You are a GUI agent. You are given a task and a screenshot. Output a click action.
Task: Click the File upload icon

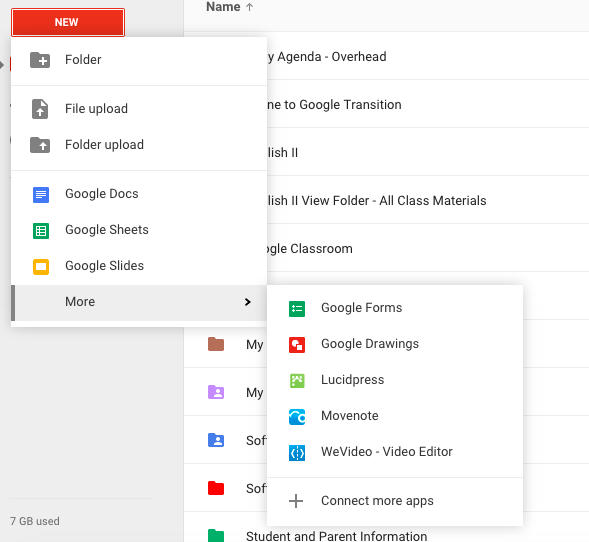[x=40, y=109]
